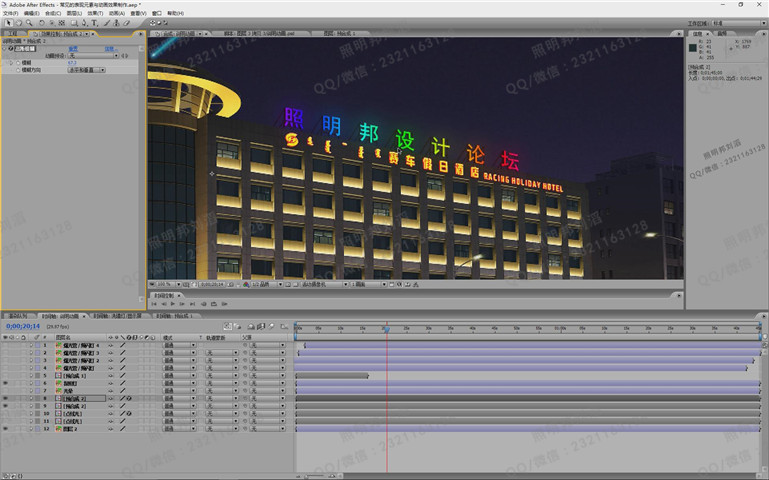This screenshot has width=769, height=480.
Task: Toggle visibility eye of layer 12
Action: 5,429
